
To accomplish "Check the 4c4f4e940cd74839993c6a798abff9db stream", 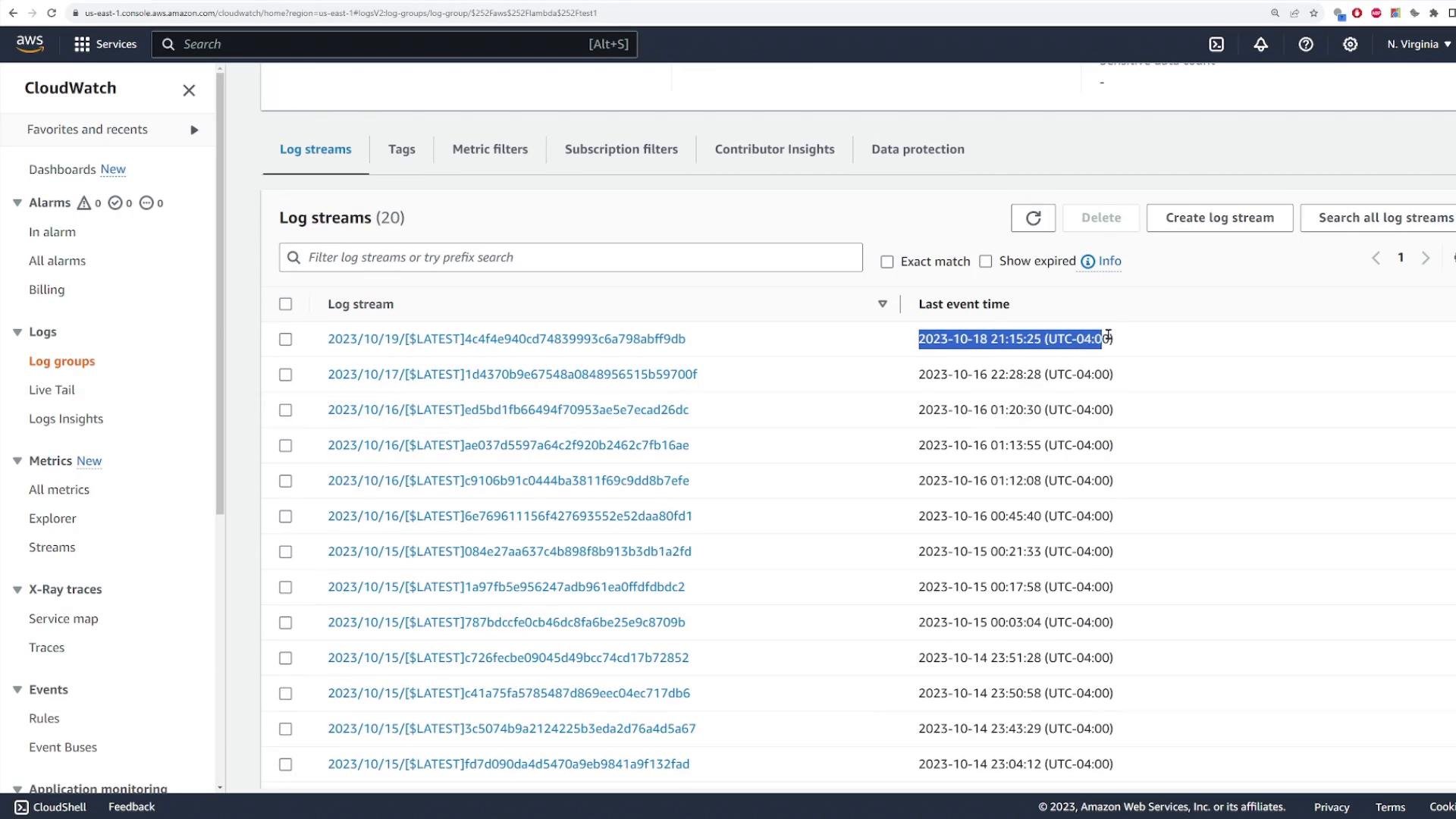I will (285, 340).
